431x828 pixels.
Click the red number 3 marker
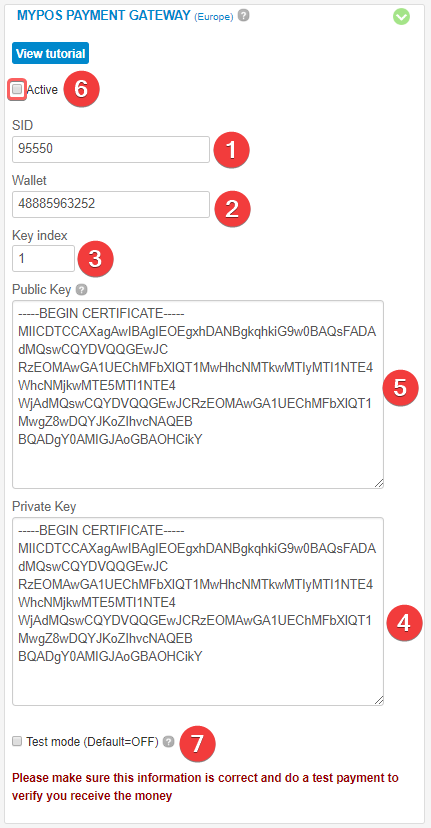coord(95,259)
